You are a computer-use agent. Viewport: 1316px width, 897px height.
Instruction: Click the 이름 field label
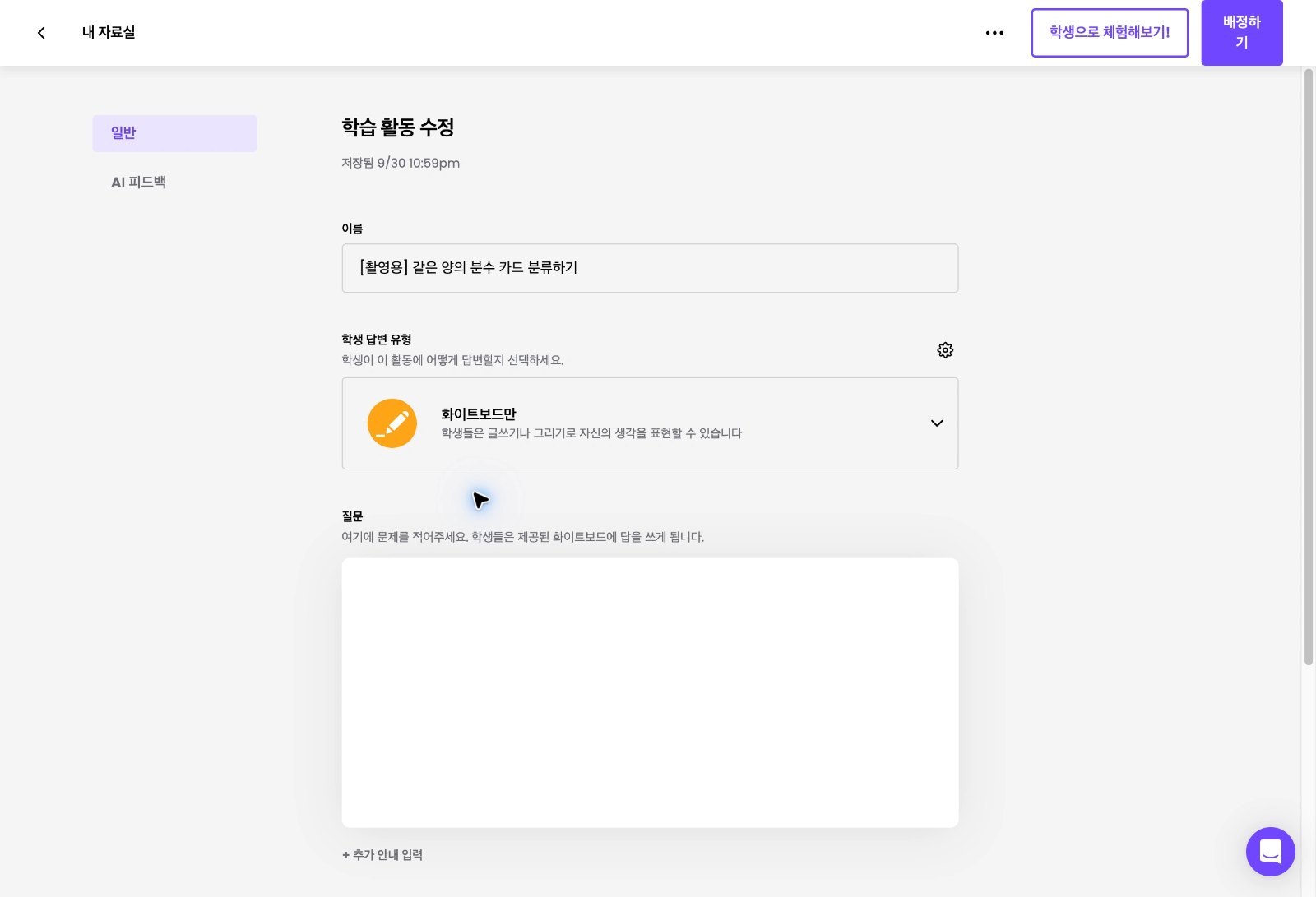[352, 229]
